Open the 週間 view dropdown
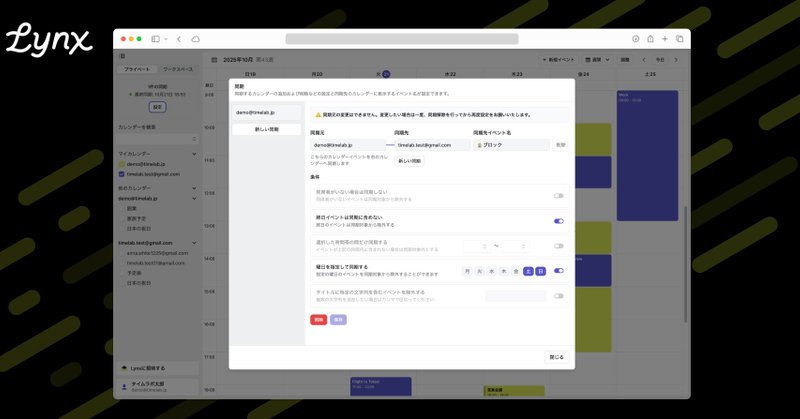Screen dimensions: 800x419 click(x=597, y=60)
